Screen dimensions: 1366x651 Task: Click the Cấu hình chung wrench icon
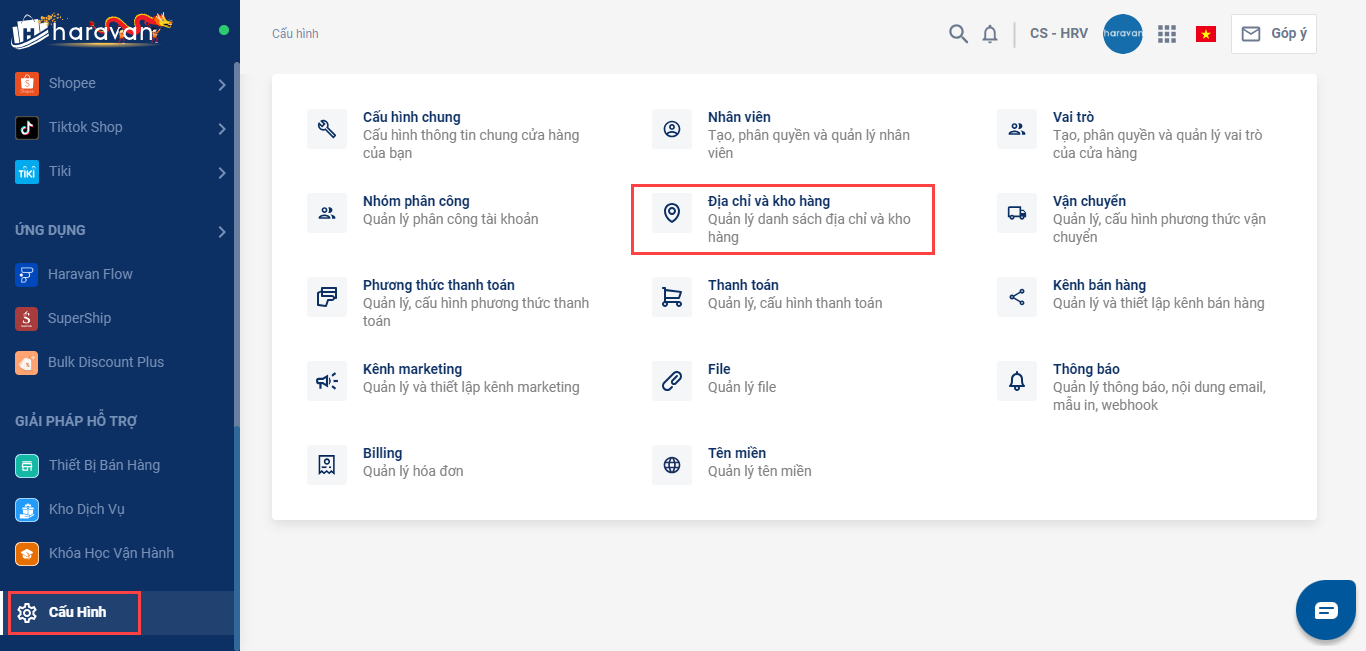pos(327,129)
